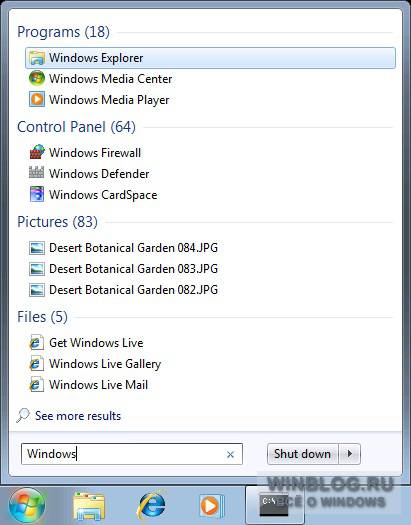
Task: Open the Windows Live Mail file
Action: 98,385
